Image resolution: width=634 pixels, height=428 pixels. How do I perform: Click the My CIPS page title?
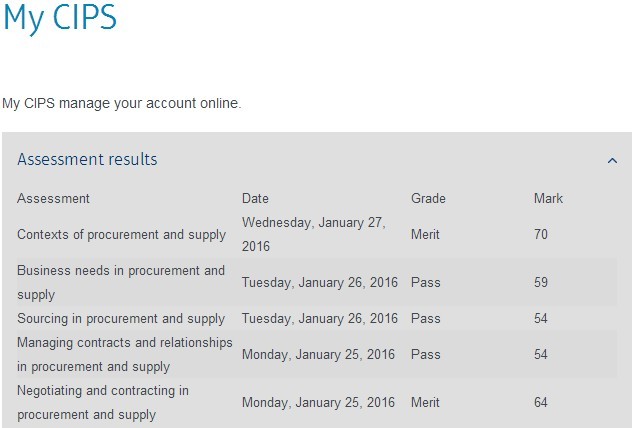point(60,17)
